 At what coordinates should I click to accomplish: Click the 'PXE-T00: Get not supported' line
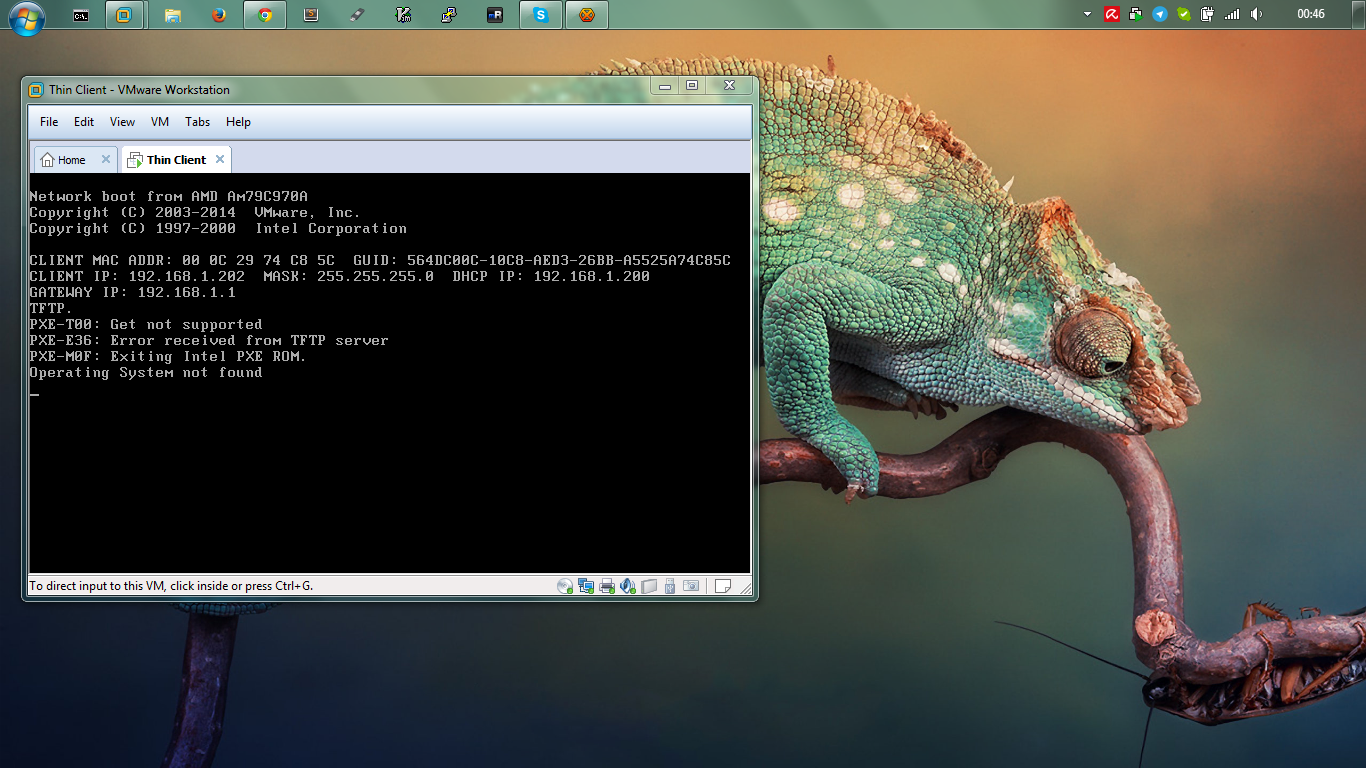[x=146, y=325]
